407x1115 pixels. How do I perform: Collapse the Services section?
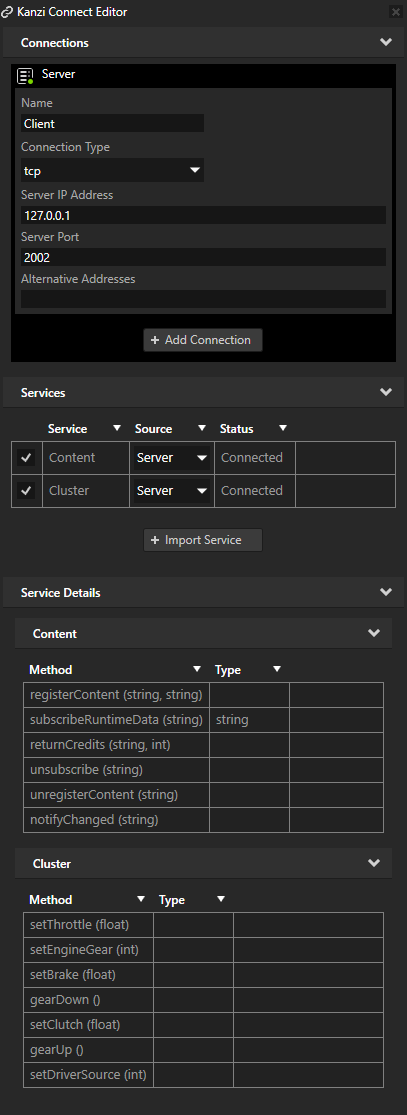coord(386,393)
